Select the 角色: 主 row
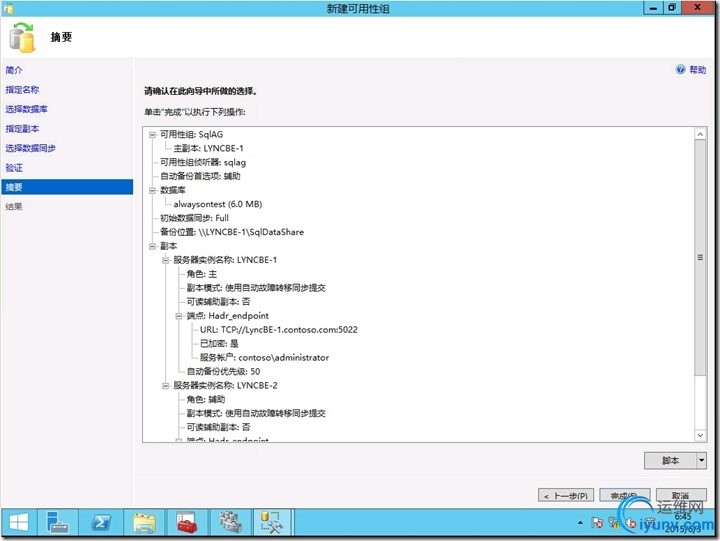The width and height of the screenshot is (720, 541). pyautogui.click(x=202, y=274)
